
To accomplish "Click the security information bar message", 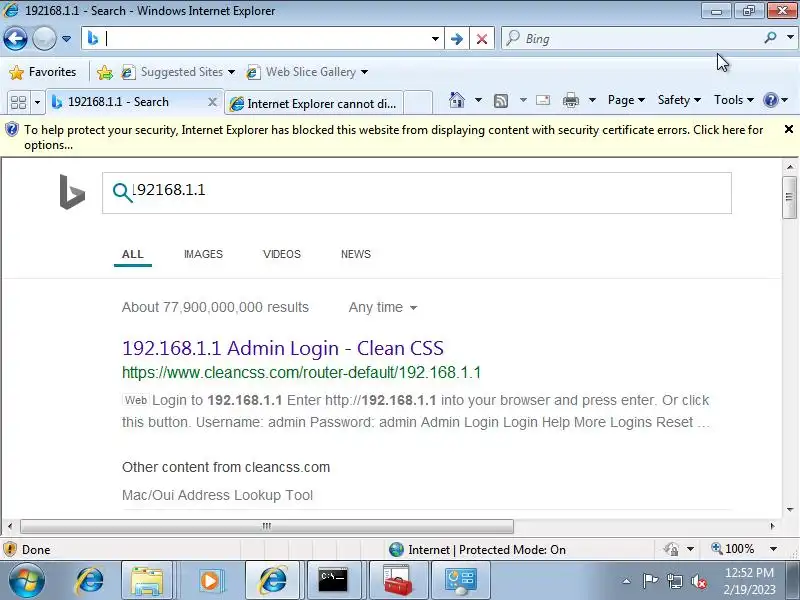I will tap(393, 137).
